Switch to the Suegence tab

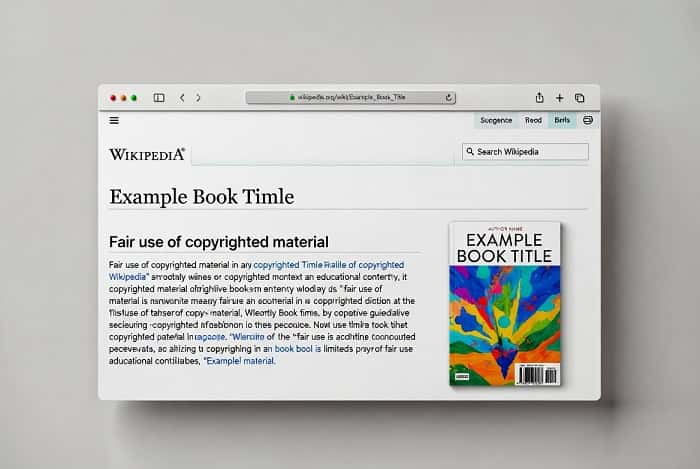click(x=495, y=120)
